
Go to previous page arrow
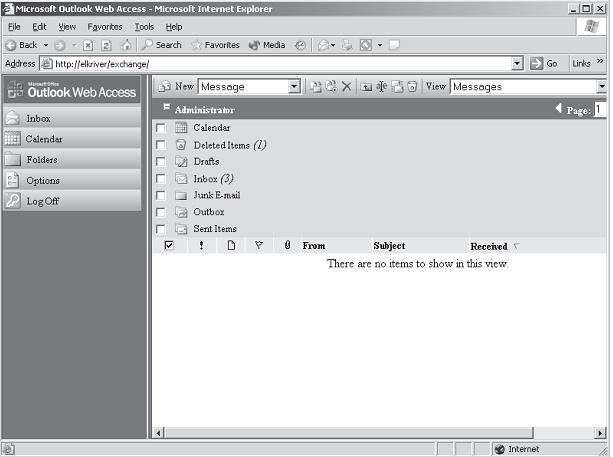(x=558, y=108)
